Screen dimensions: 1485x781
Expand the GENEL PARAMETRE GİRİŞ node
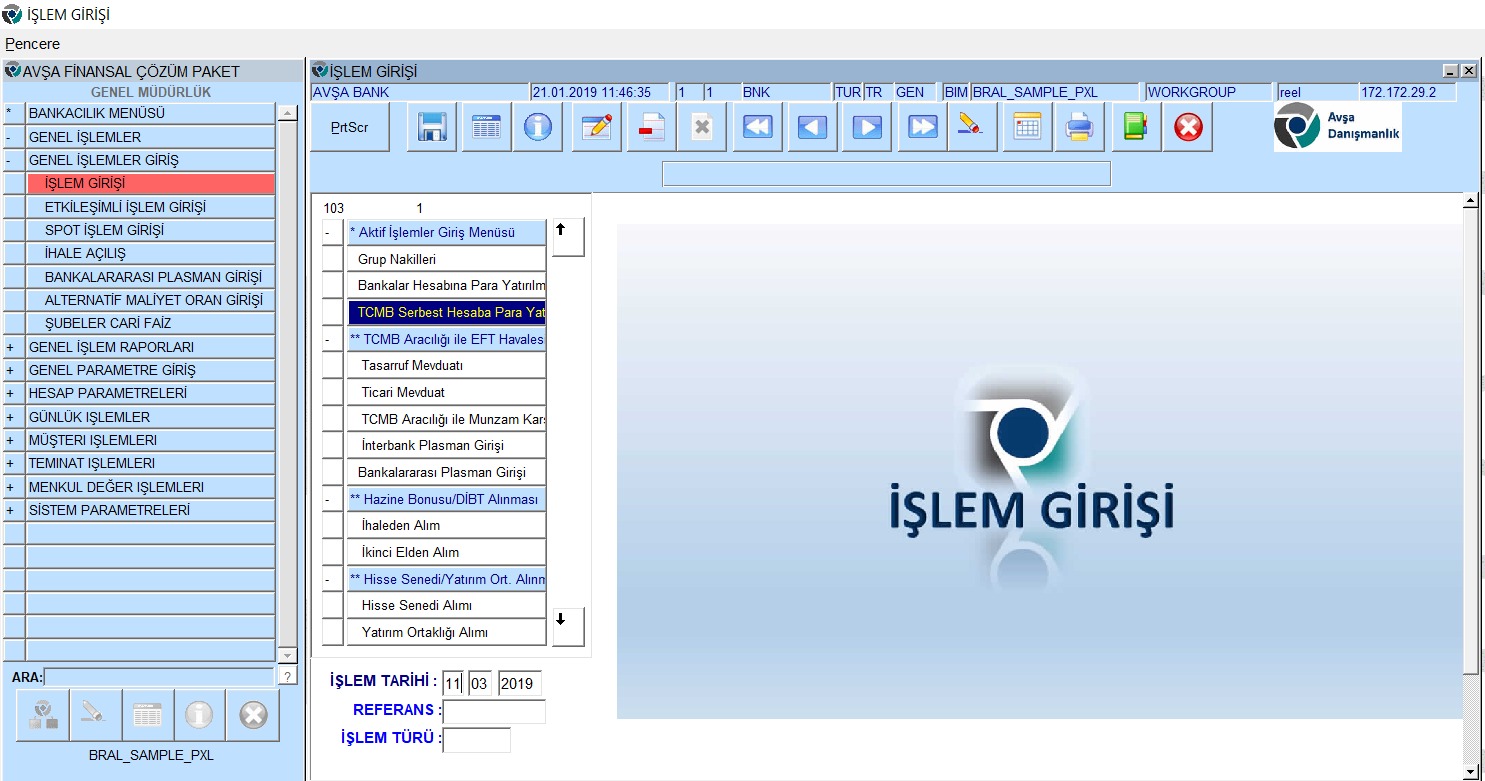13,370
